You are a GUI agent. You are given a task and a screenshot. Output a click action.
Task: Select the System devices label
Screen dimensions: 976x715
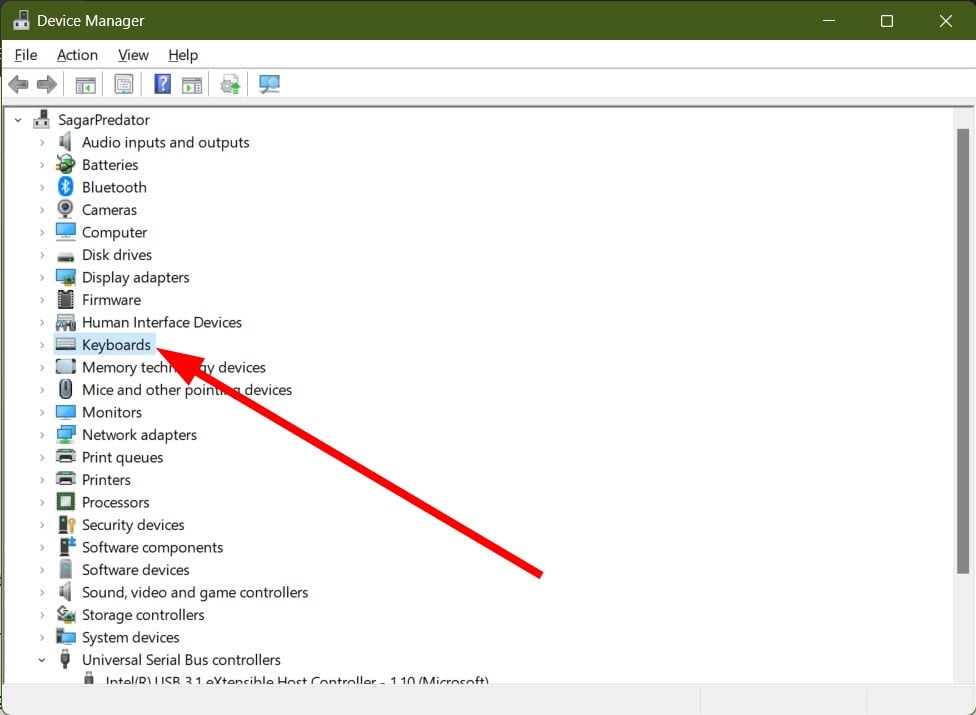coord(131,637)
